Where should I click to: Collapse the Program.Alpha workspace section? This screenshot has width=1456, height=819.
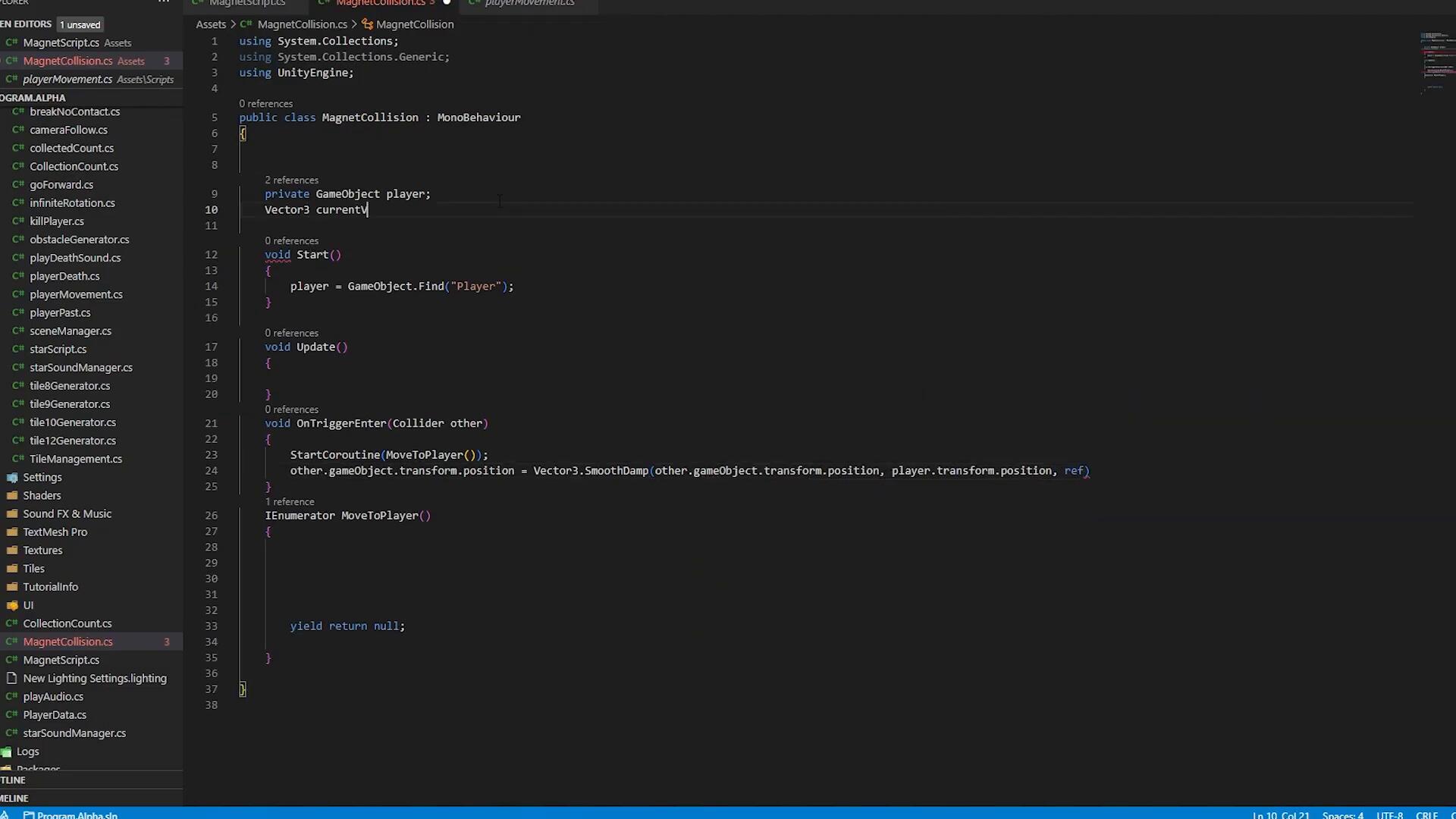pos(33,97)
